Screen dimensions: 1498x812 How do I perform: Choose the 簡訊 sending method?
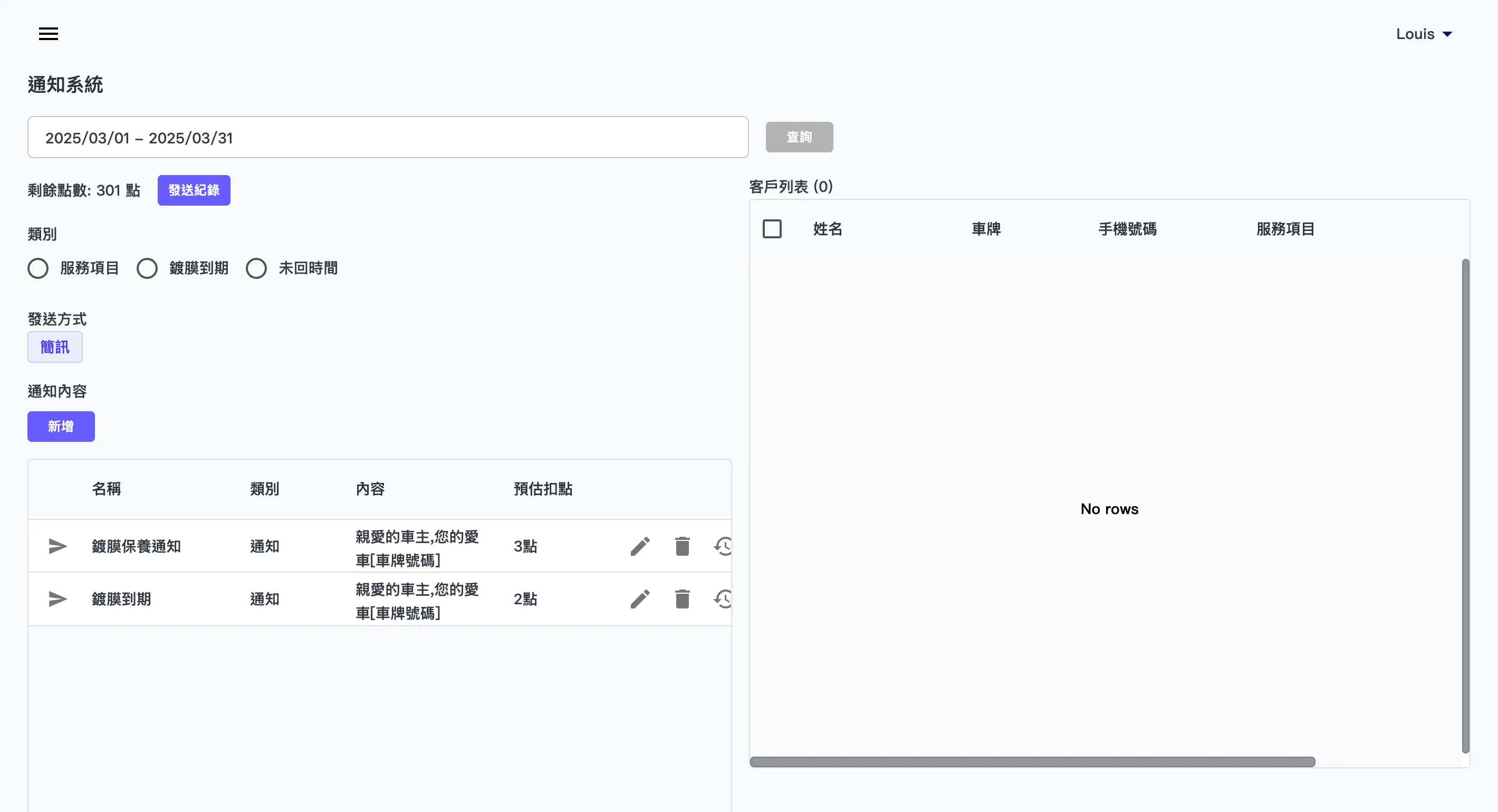pos(55,347)
